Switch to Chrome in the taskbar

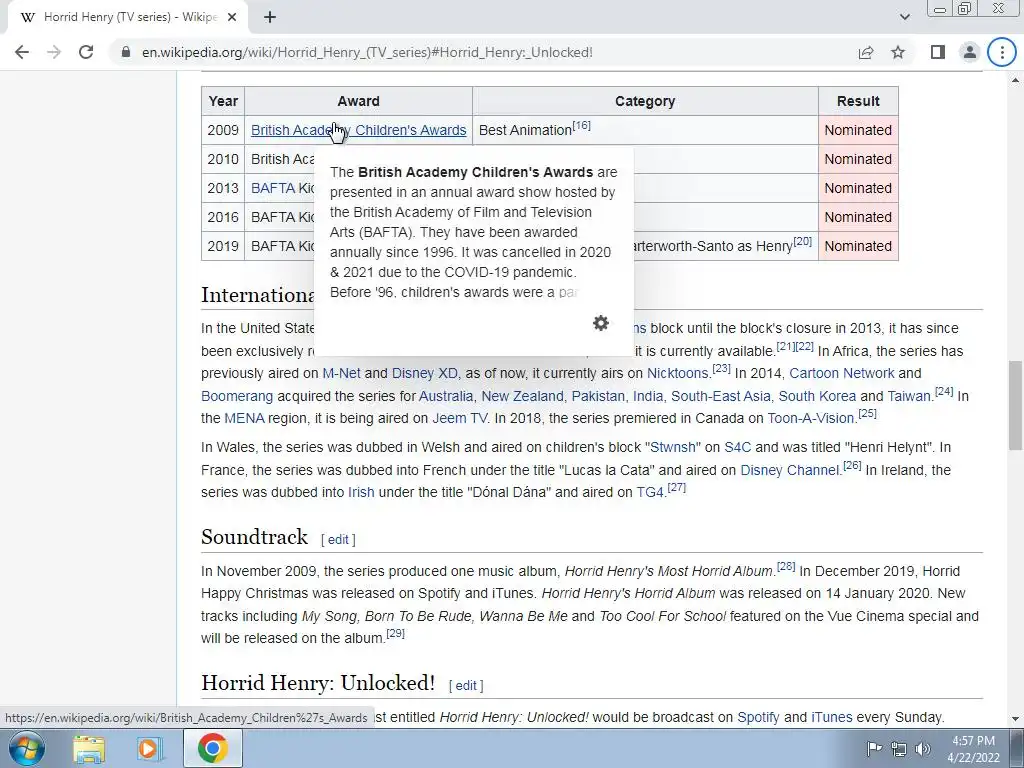coord(212,748)
